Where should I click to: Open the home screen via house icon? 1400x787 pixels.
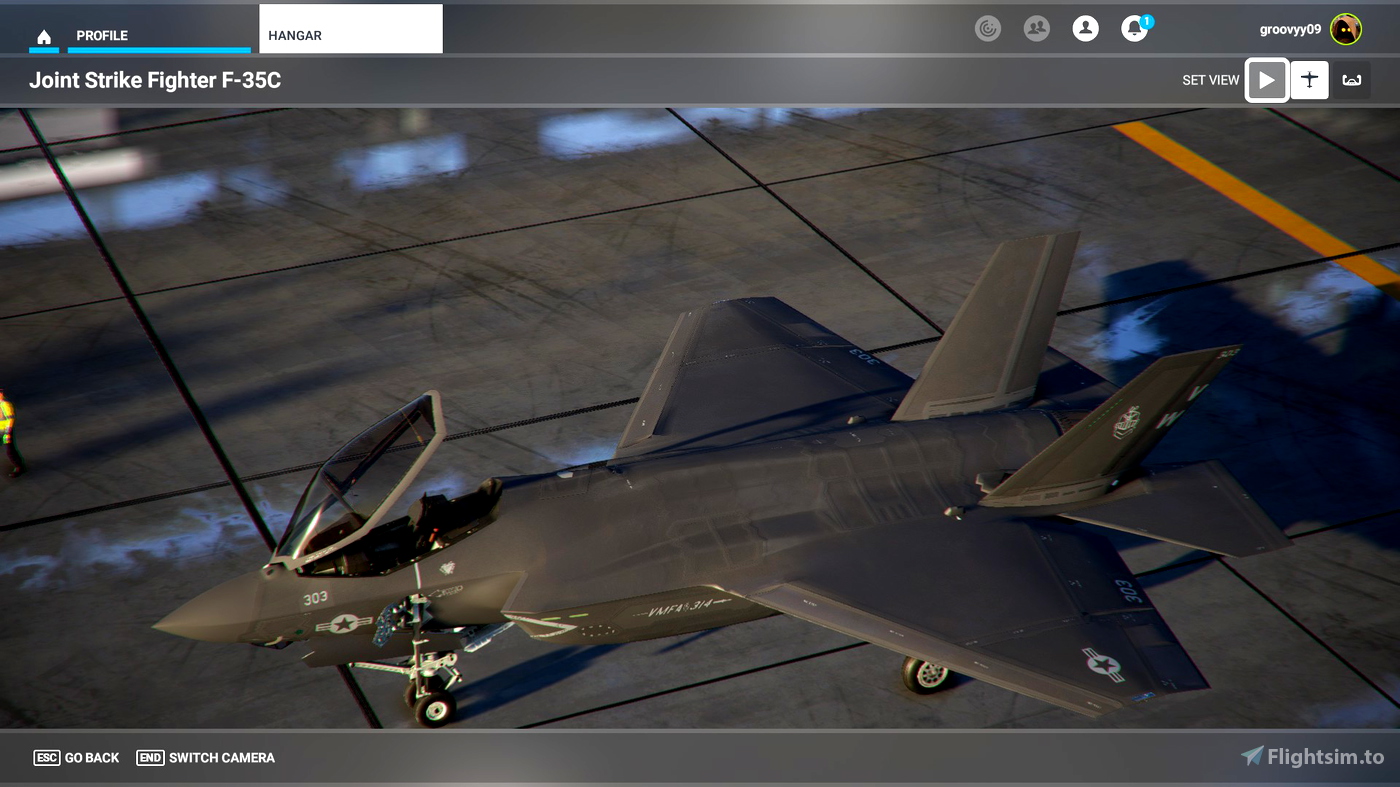coord(44,36)
